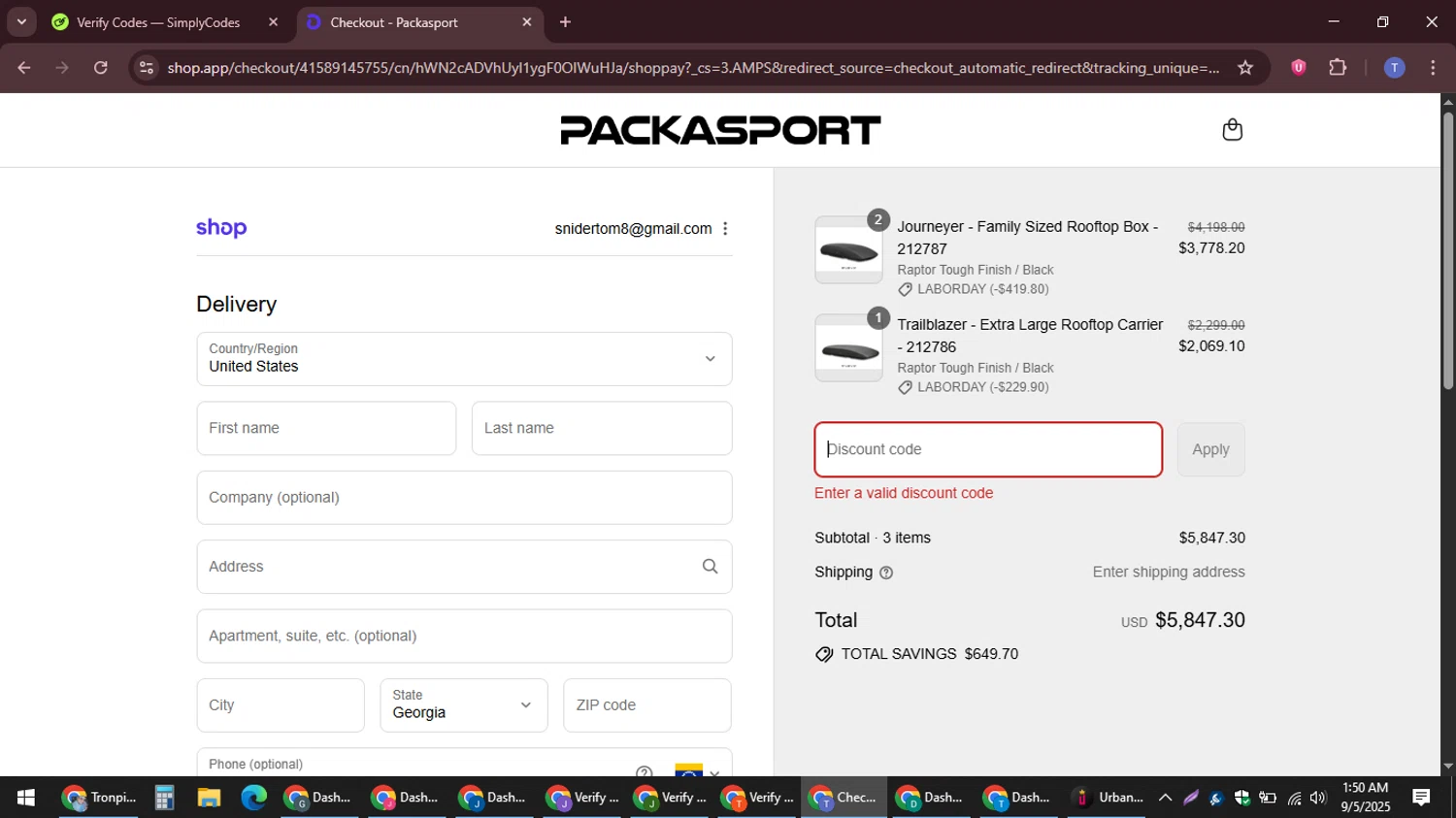Click the Company (optional) field
The width and height of the screenshot is (1456, 818).
click(x=464, y=498)
